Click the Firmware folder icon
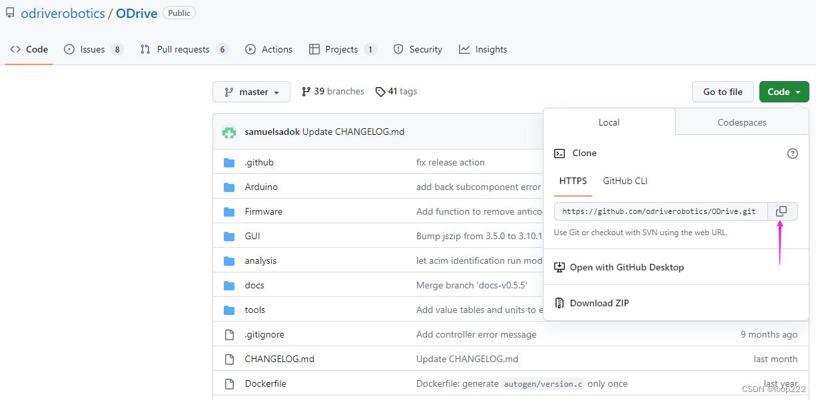Image resolution: width=816 pixels, height=400 pixels. 229,212
